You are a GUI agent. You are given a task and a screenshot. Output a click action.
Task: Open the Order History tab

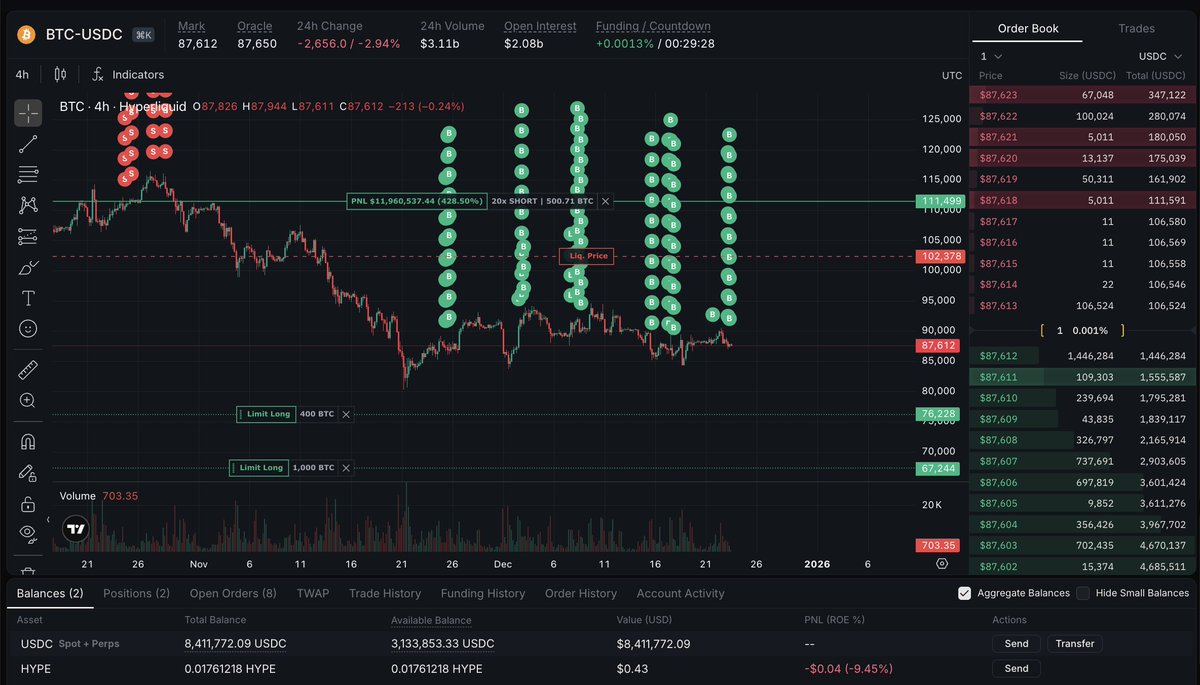[x=581, y=593]
